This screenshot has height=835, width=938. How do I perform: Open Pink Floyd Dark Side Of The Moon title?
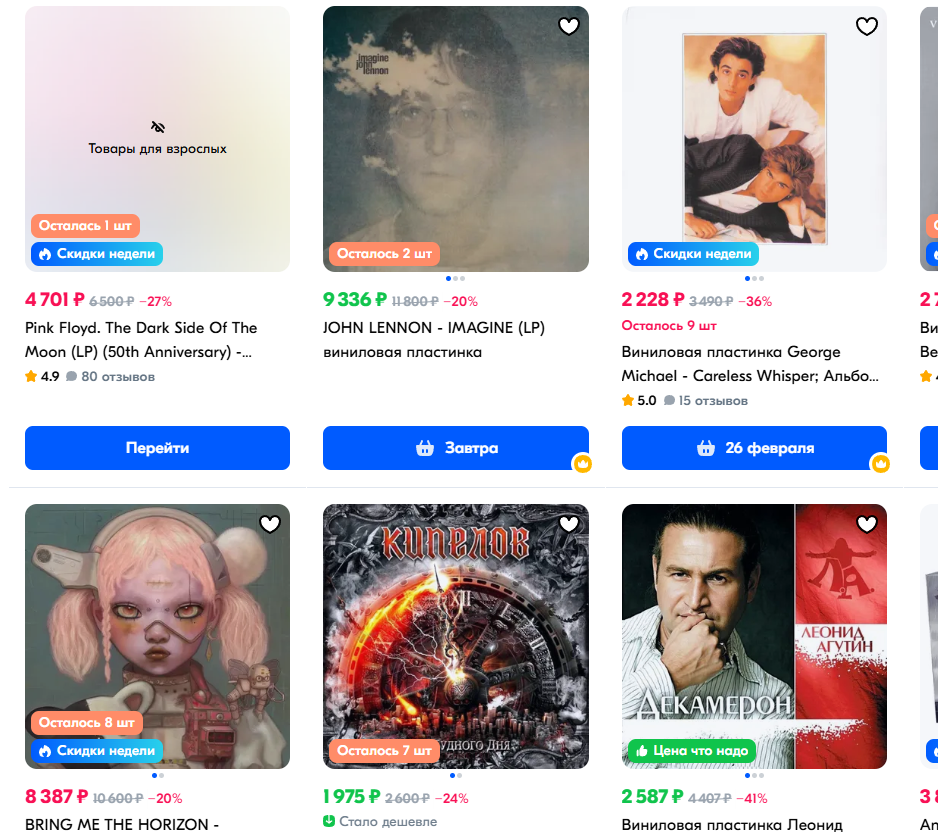[x=141, y=340]
